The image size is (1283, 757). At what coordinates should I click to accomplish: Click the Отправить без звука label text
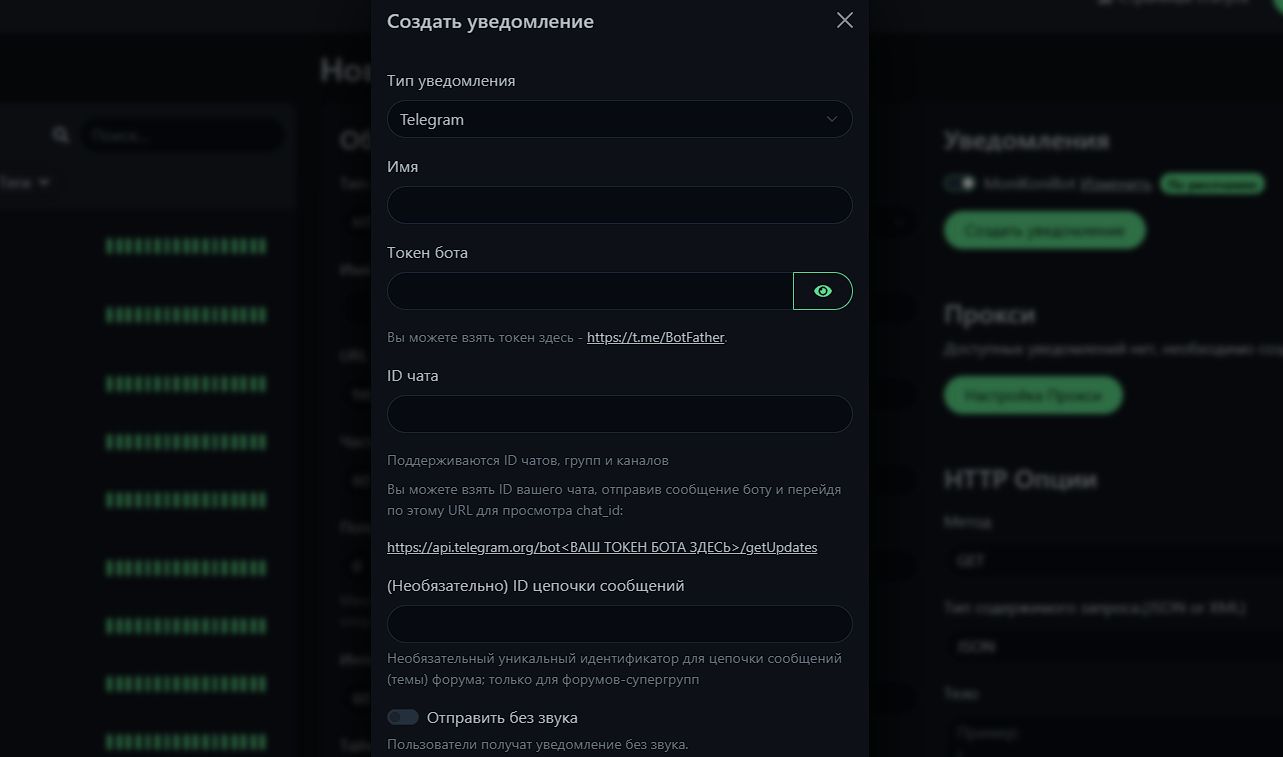click(x=502, y=718)
